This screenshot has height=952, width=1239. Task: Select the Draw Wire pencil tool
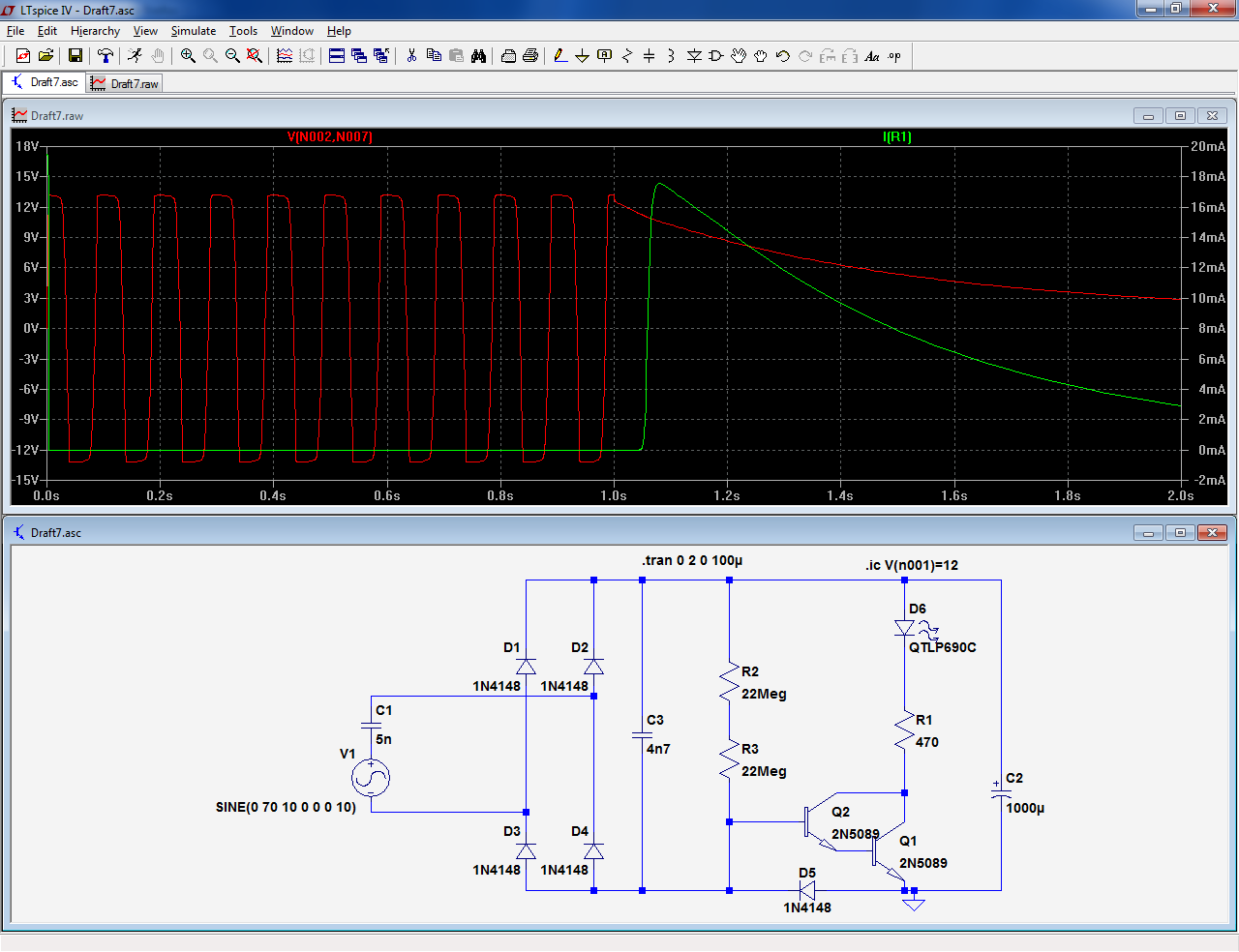pyautogui.click(x=560, y=56)
